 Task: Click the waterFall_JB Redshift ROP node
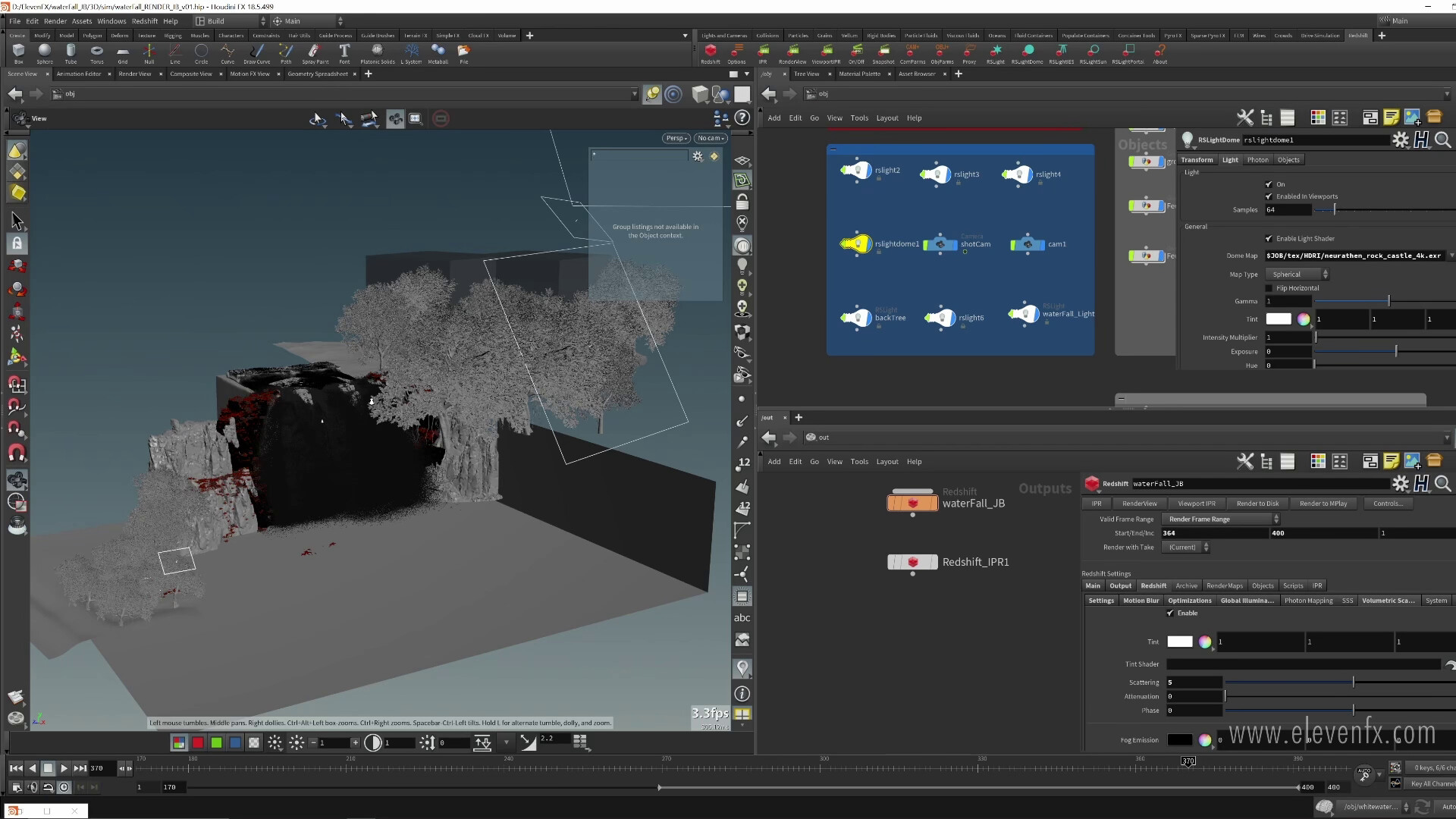point(912,504)
